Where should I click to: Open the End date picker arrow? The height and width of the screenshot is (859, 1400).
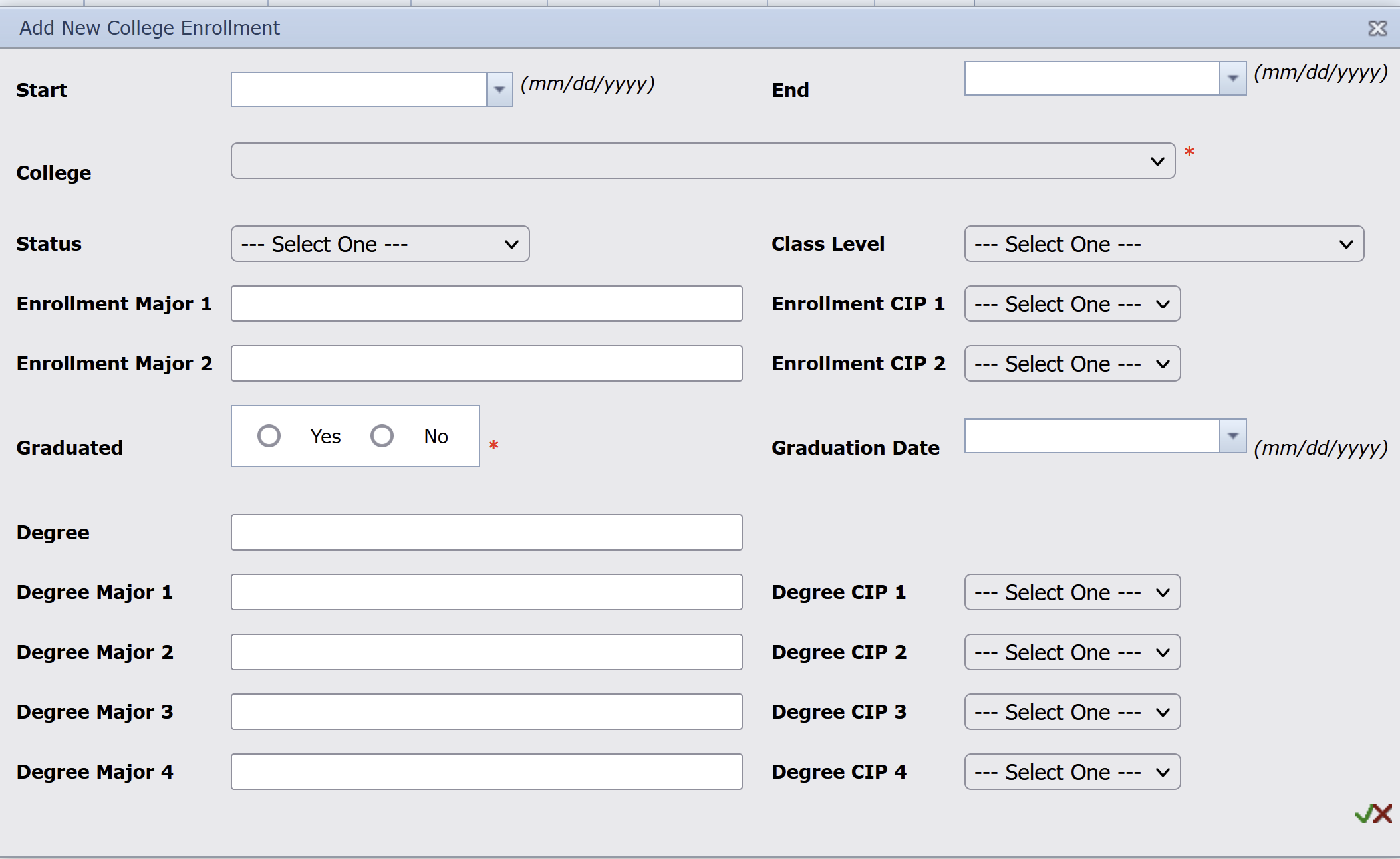1232,78
